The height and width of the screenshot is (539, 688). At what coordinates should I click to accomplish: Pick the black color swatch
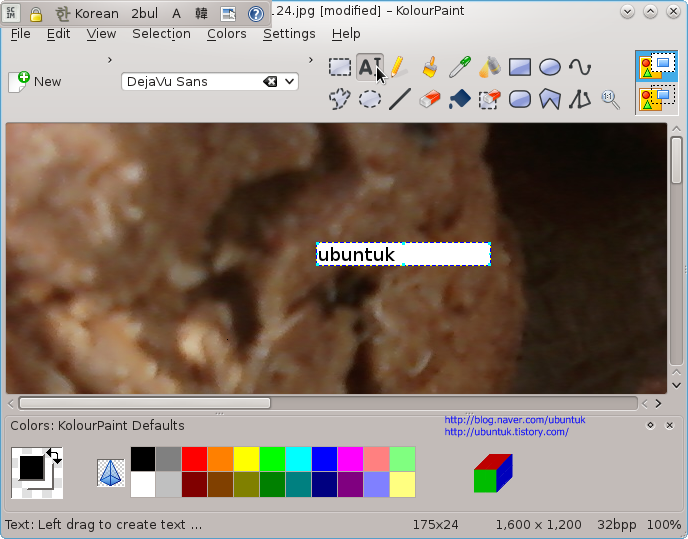pos(143,459)
